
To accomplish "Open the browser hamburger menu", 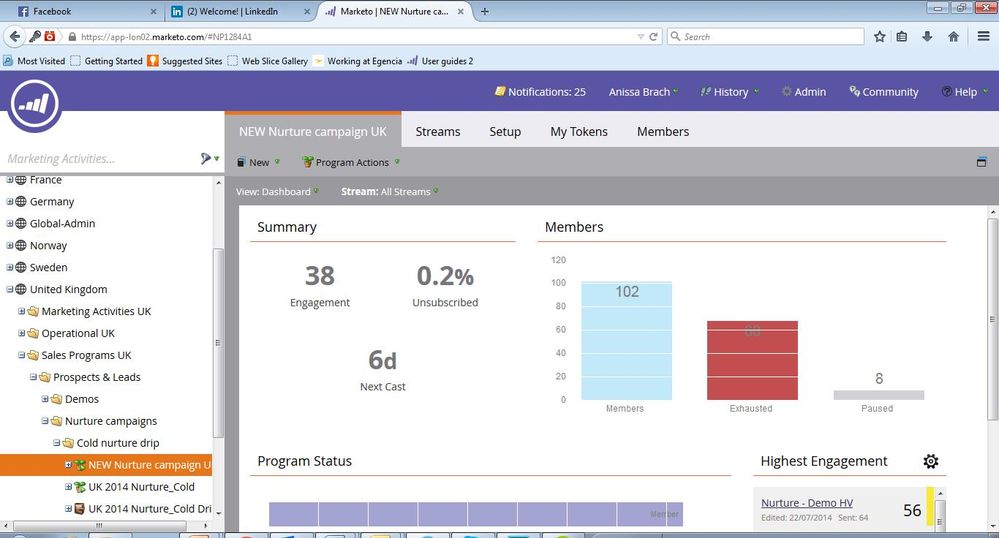I will [984, 37].
